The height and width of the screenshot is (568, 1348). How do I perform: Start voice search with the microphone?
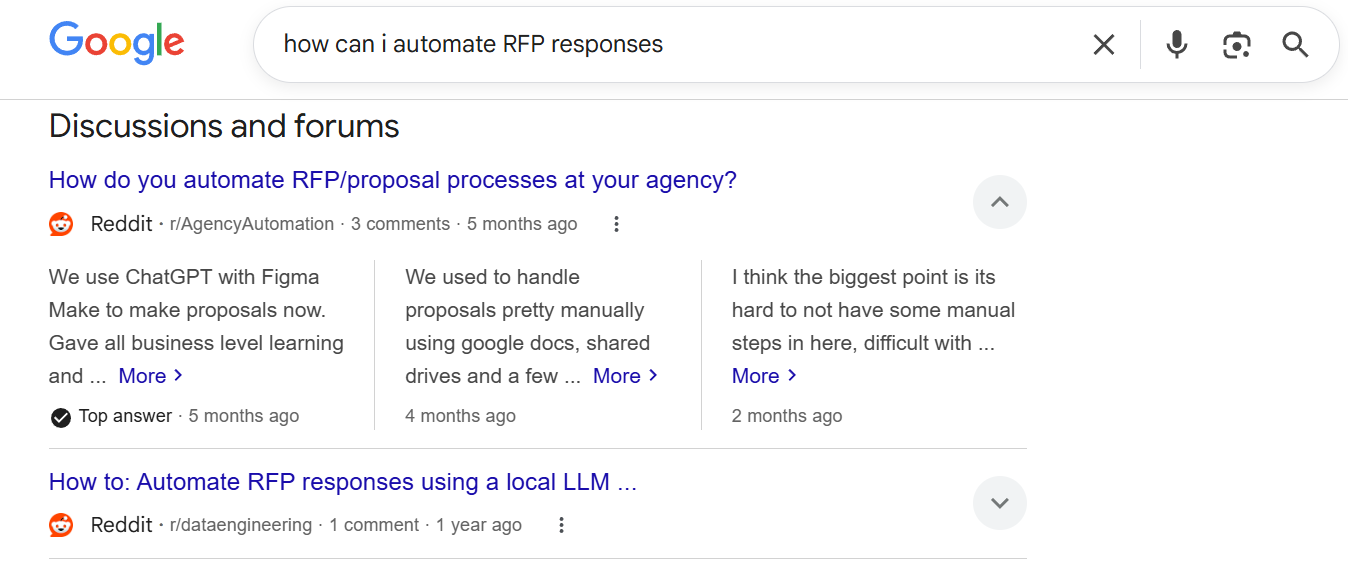(x=1177, y=44)
